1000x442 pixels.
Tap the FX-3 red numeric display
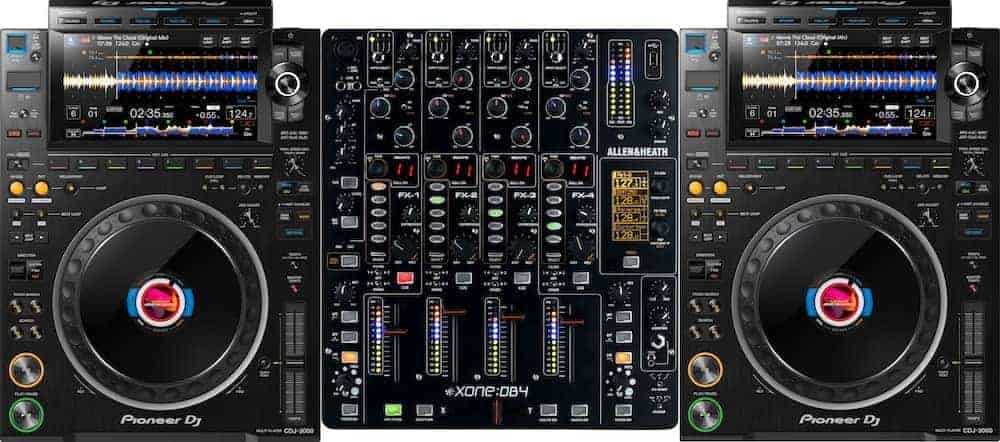click(522, 170)
